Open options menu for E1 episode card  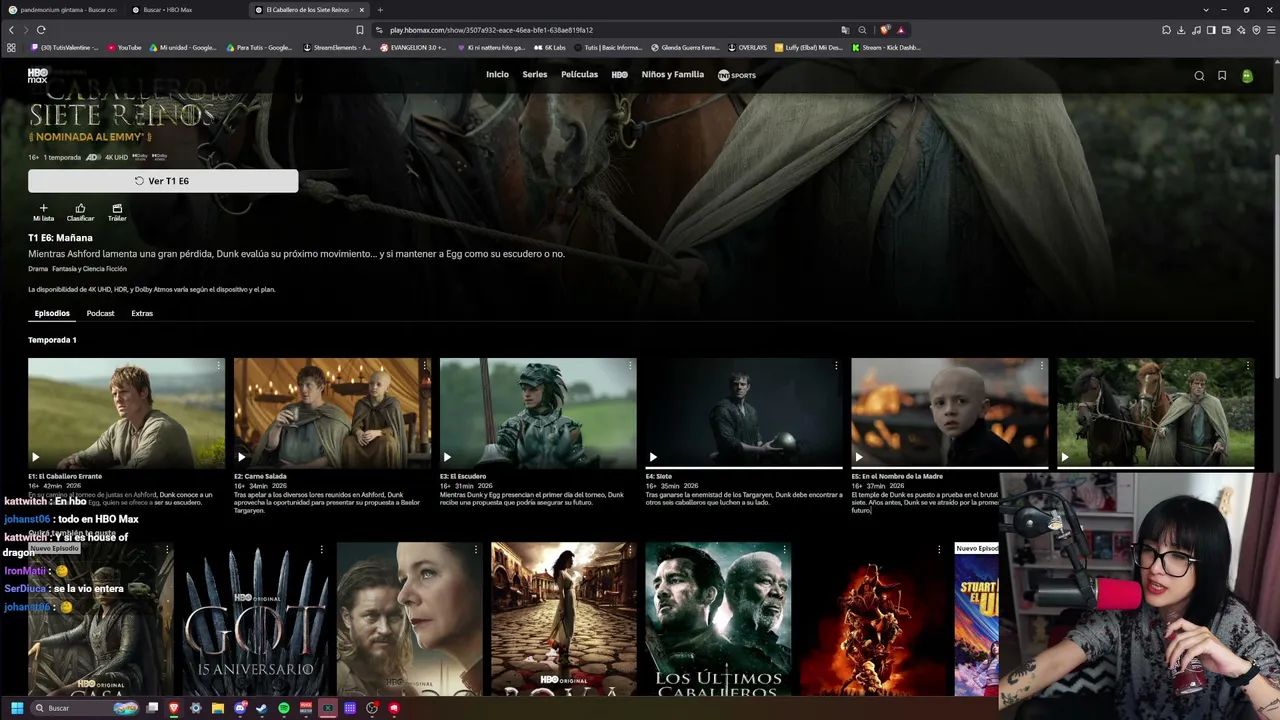click(218, 367)
